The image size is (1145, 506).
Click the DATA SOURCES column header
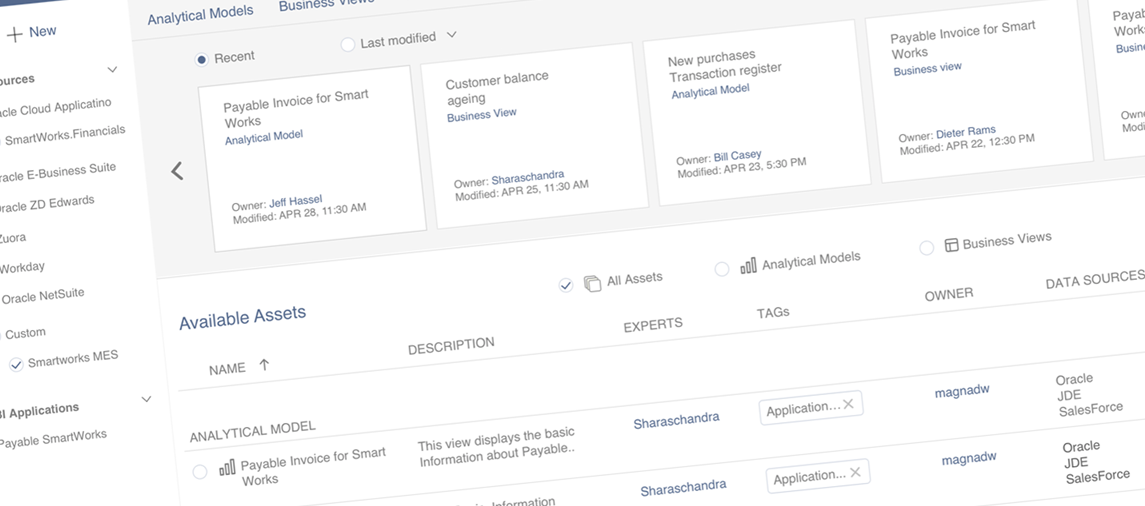[1095, 279]
